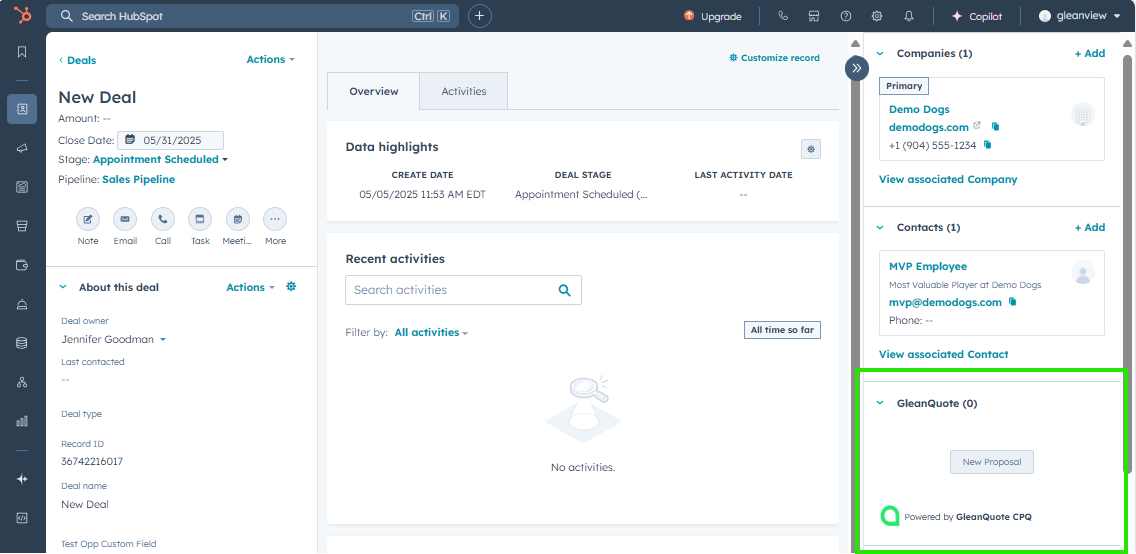
Task: Open the Commerce wallet sidebar icon
Action: 22,265
